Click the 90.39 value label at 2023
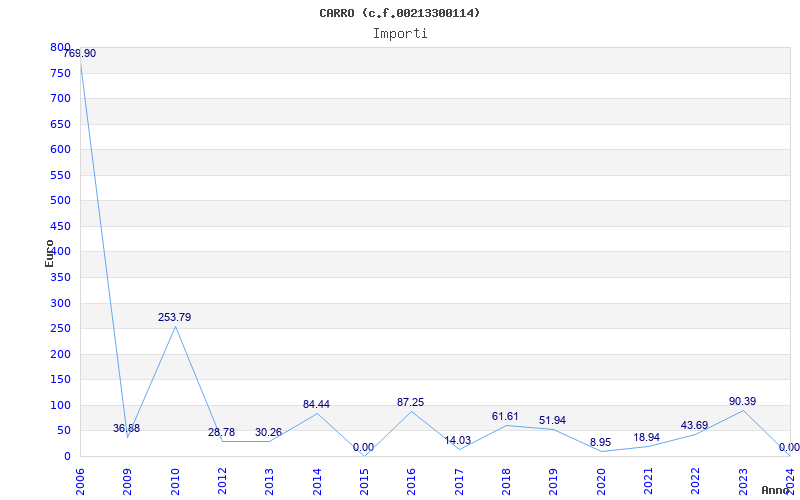 click(x=742, y=402)
